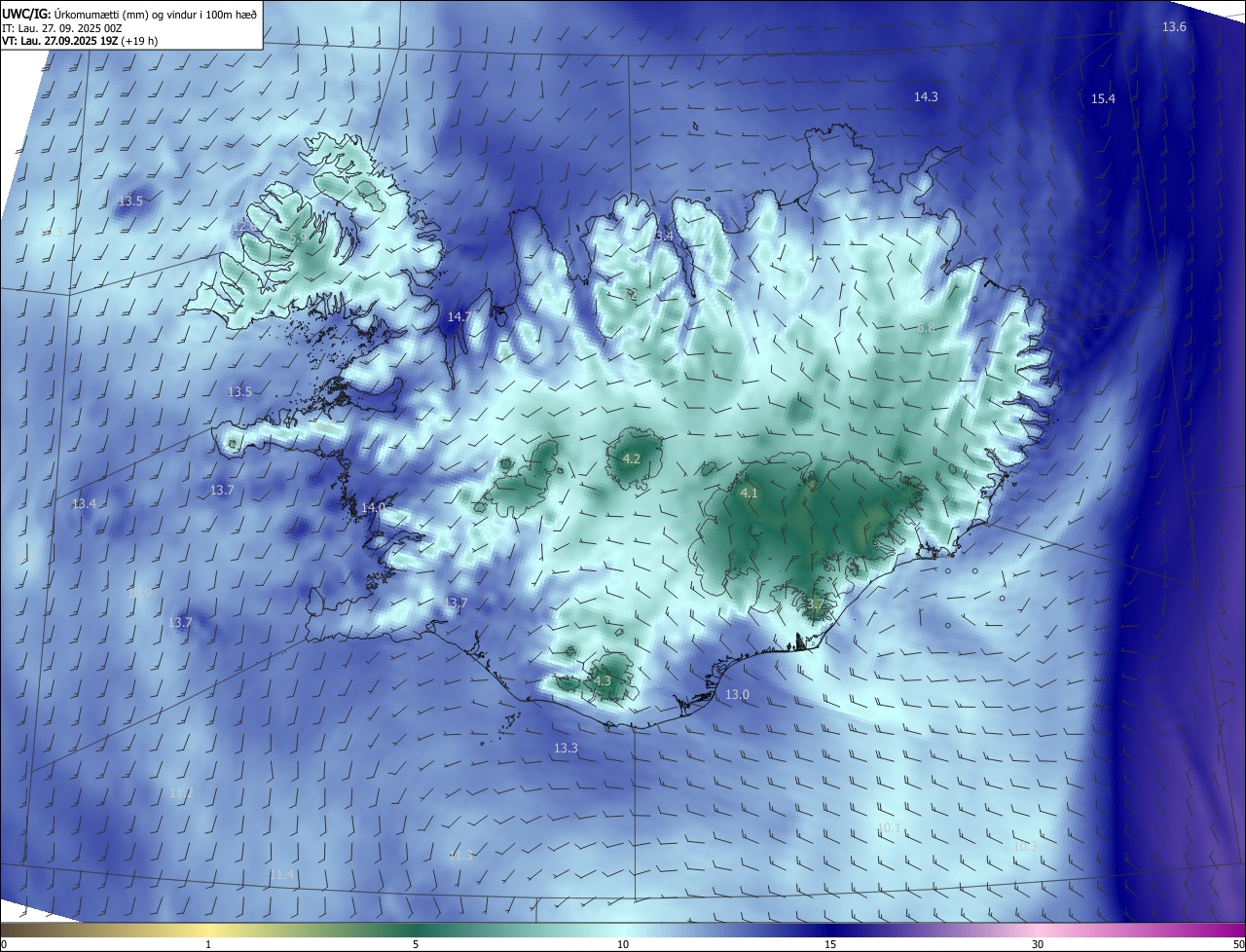Click the 30 tick on the color scale

click(x=1038, y=944)
